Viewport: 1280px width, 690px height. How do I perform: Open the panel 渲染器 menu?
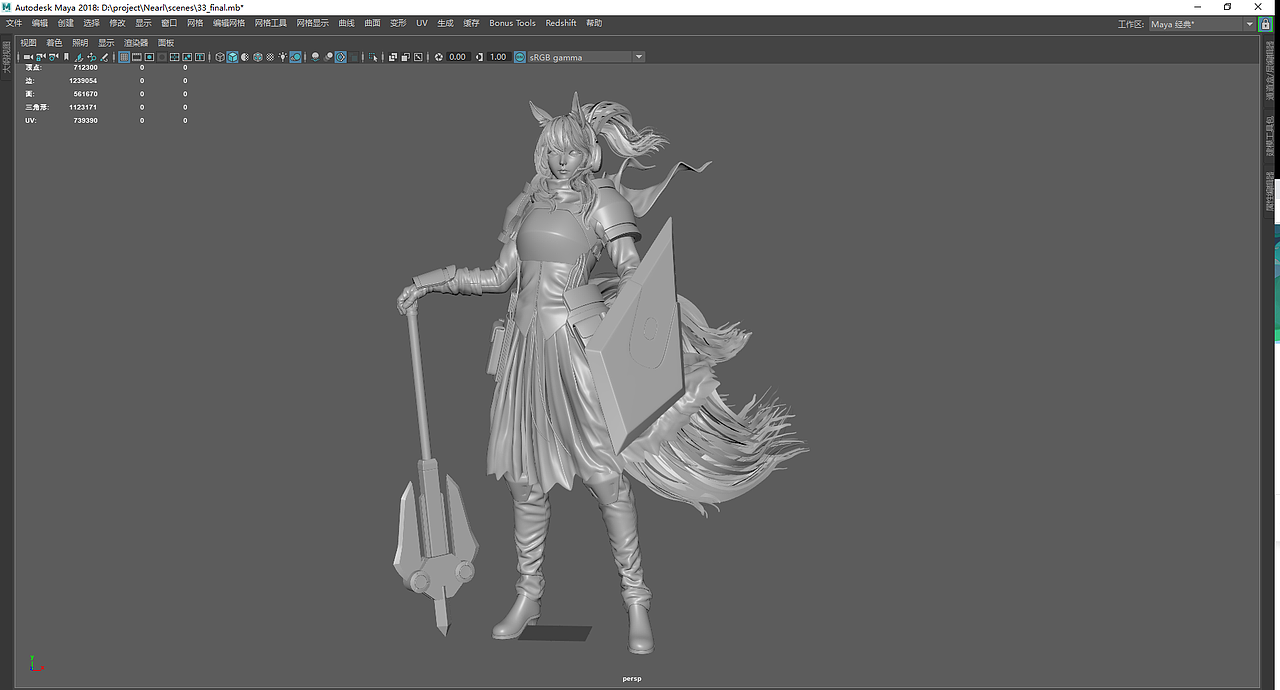click(136, 43)
